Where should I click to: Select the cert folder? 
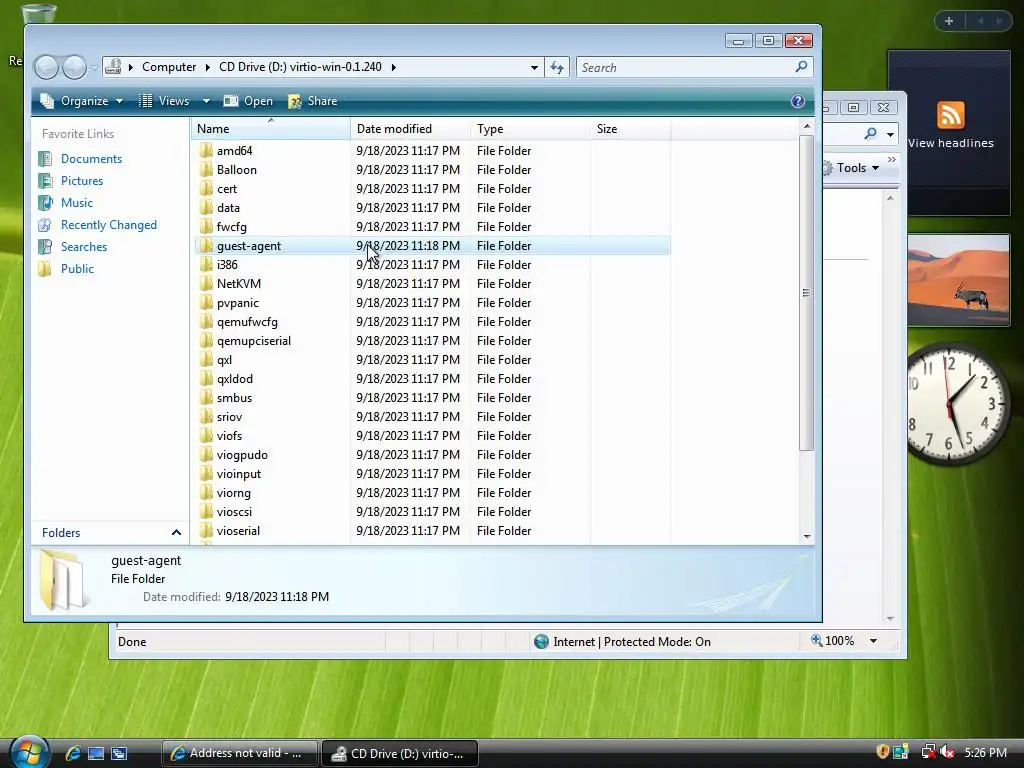(227, 189)
